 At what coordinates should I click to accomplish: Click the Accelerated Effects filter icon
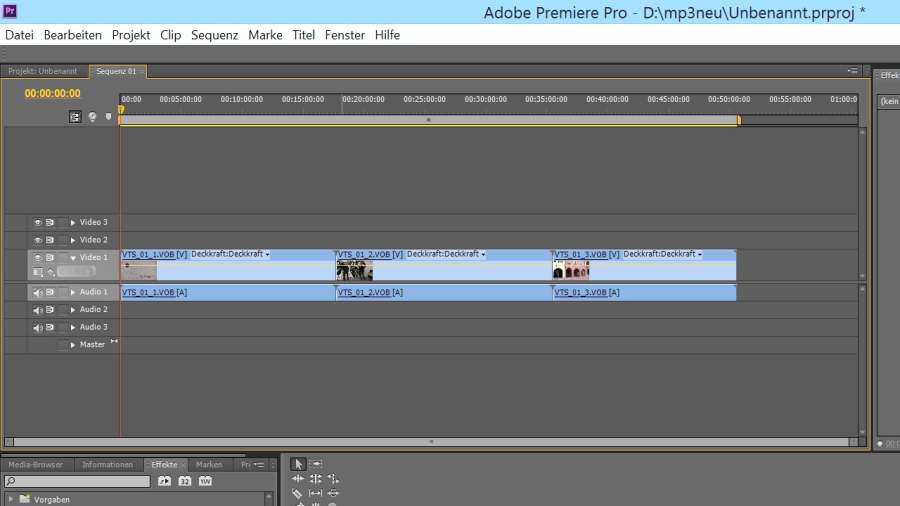coord(165,481)
